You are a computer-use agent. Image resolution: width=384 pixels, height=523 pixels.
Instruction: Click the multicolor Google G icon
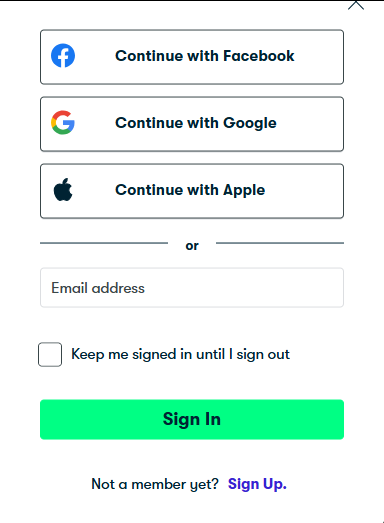click(63, 122)
